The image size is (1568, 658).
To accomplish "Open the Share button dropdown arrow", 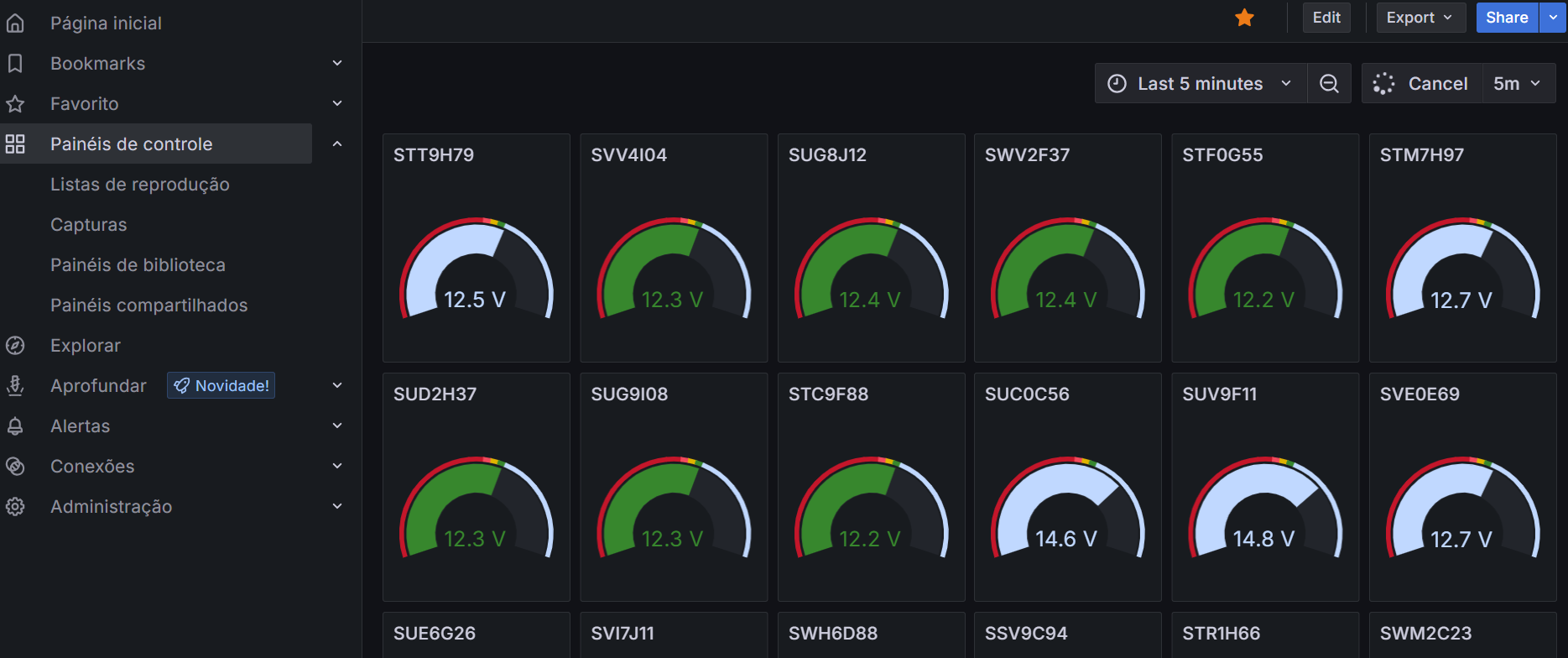I will tap(1553, 18).
